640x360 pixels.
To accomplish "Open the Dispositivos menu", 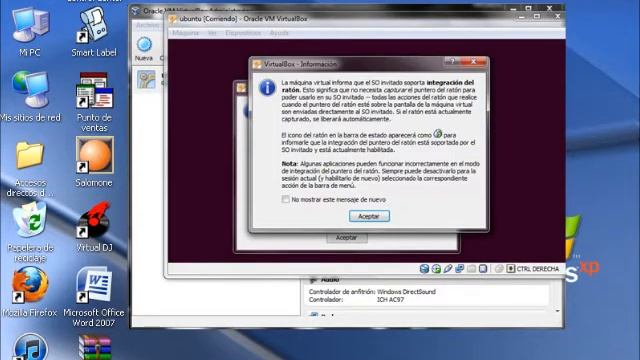I will [243, 33].
